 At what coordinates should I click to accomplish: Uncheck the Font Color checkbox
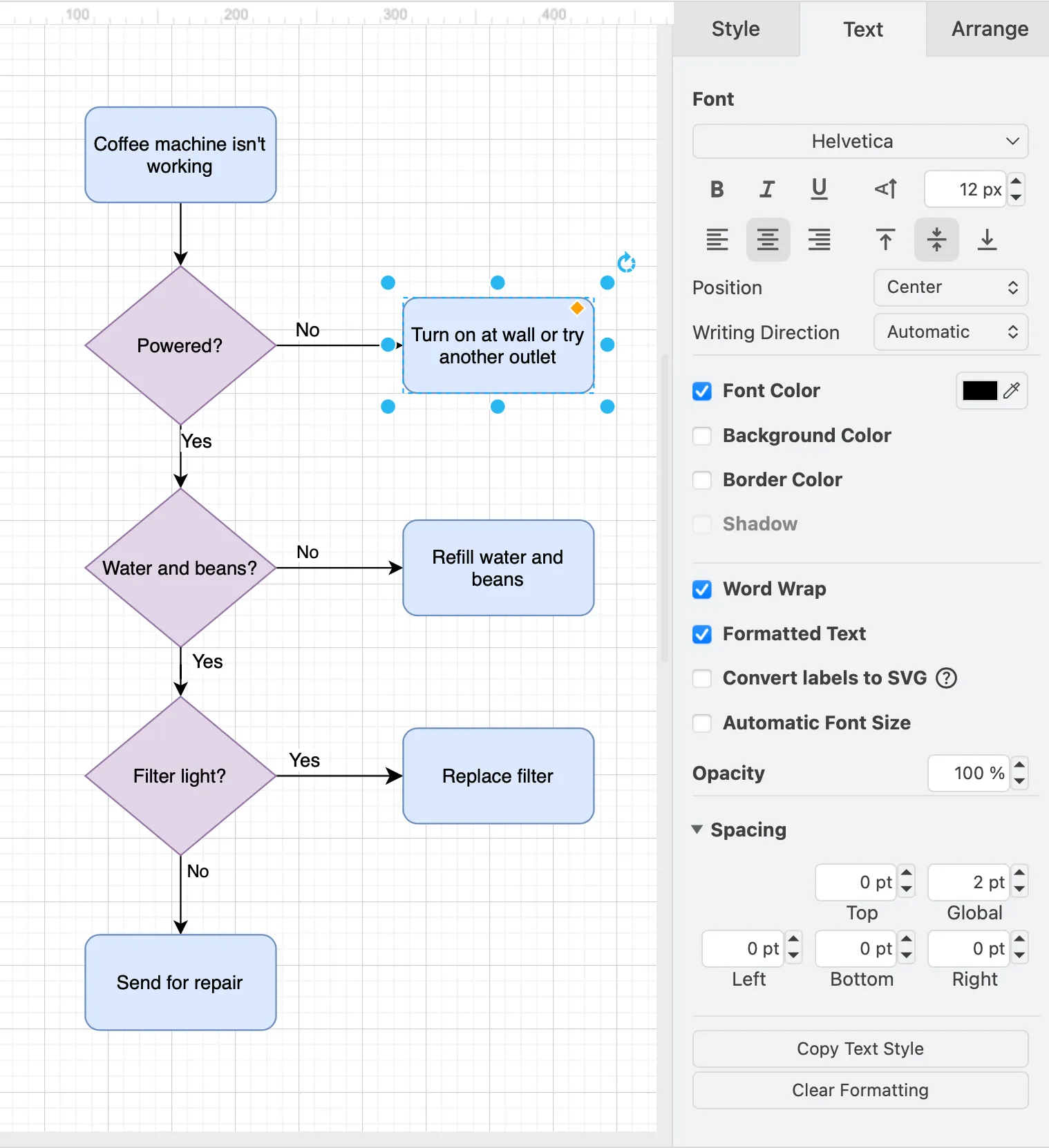[x=702, y=391]
